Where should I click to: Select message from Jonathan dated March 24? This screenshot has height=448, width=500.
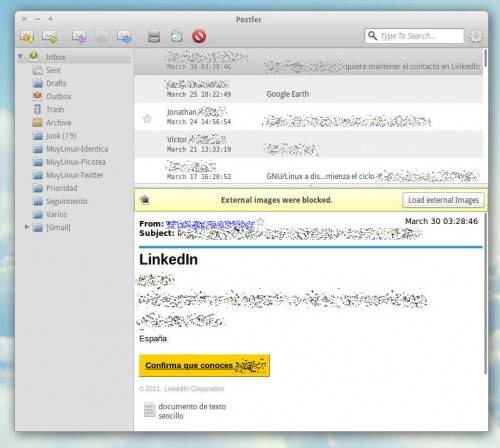(308, 117)
